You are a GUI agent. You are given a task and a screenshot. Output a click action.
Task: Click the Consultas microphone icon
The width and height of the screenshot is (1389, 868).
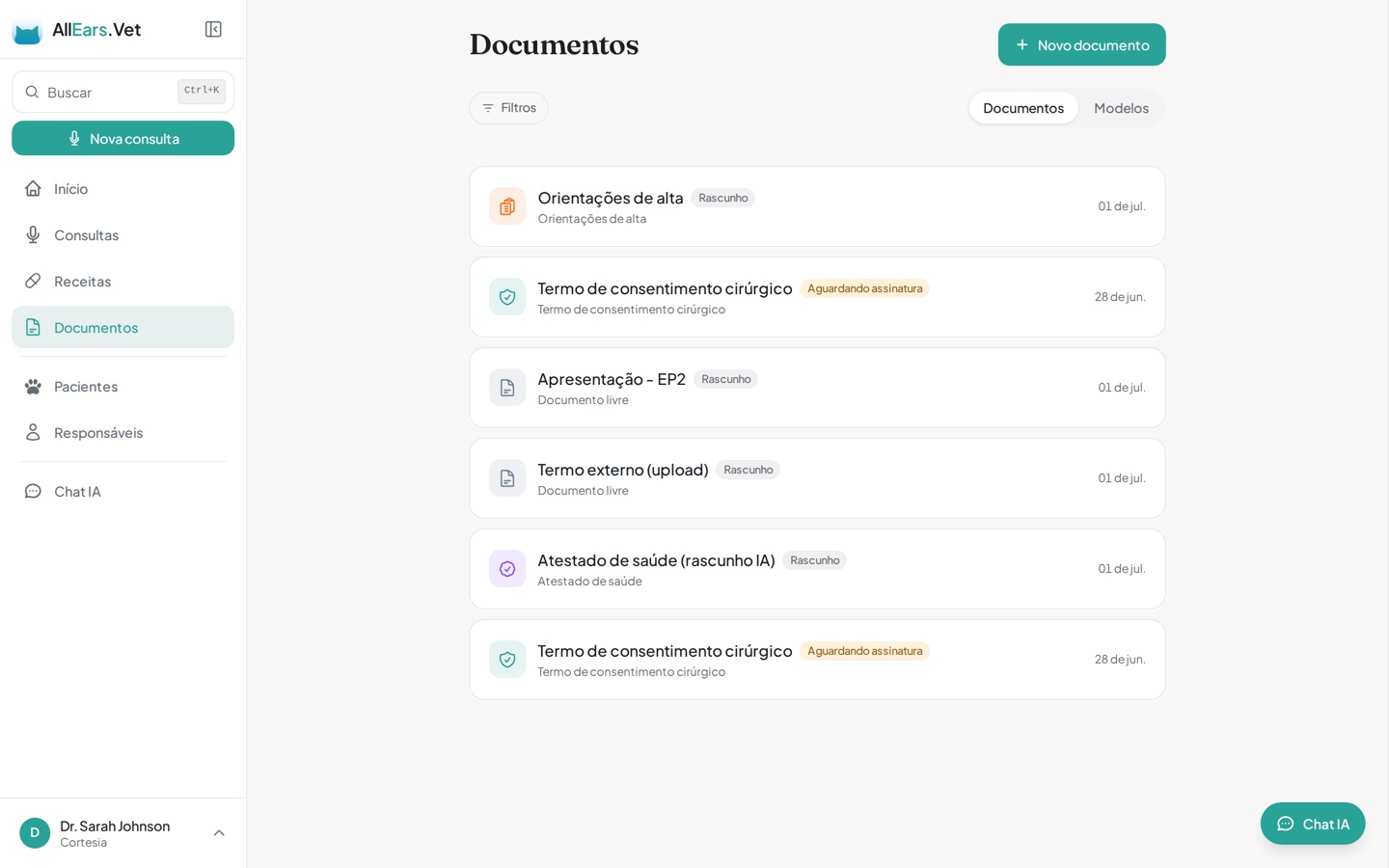(x=33, y=234)
